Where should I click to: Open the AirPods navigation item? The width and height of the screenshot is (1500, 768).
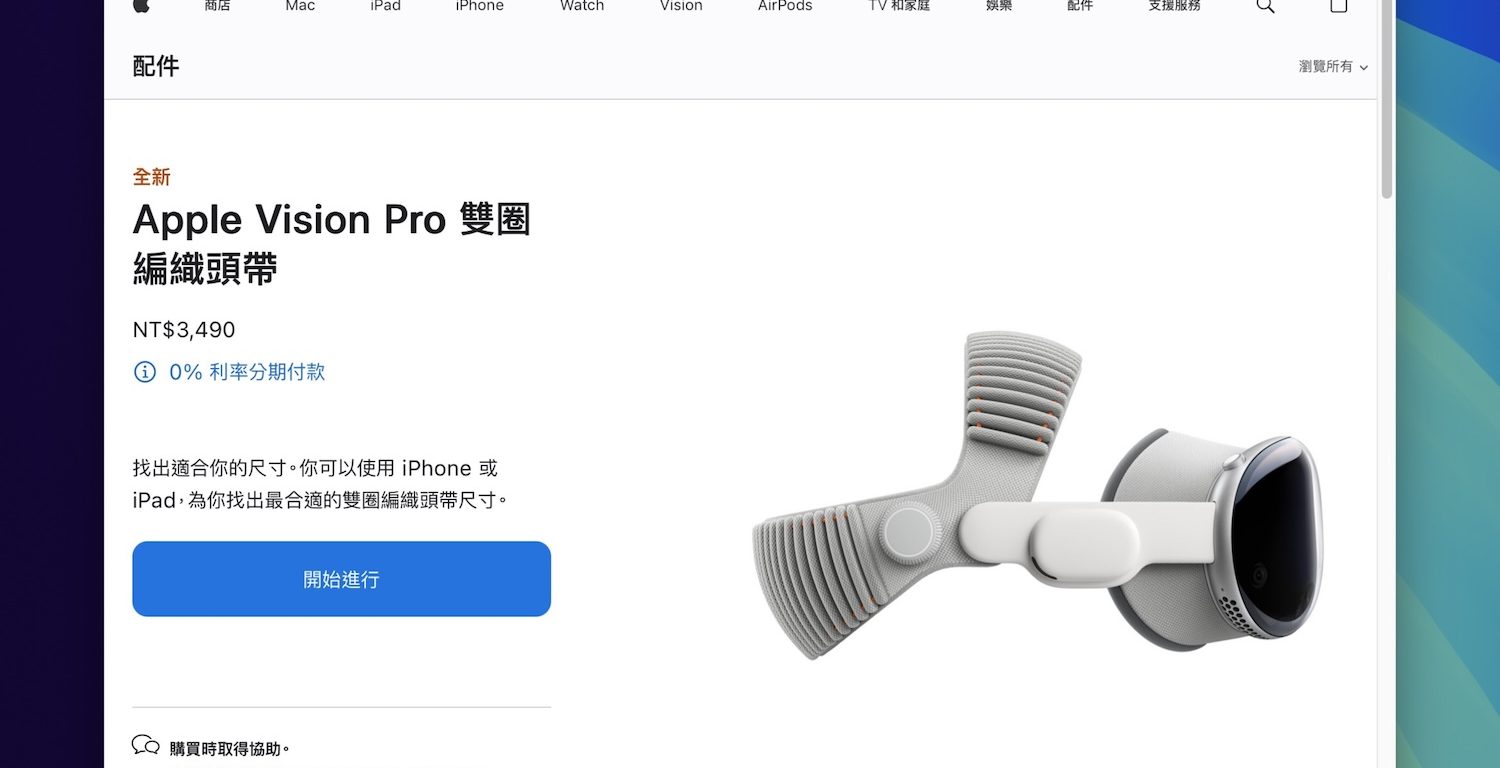(x=785, y=5)
